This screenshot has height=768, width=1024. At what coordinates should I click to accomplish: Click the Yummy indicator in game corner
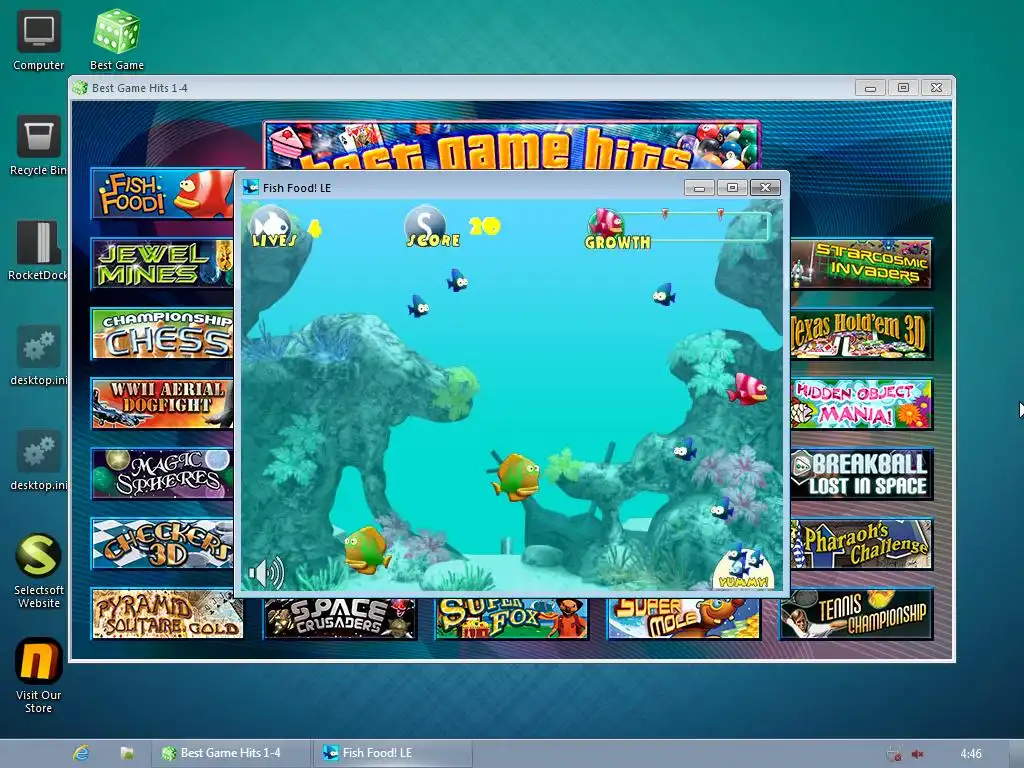743,568
